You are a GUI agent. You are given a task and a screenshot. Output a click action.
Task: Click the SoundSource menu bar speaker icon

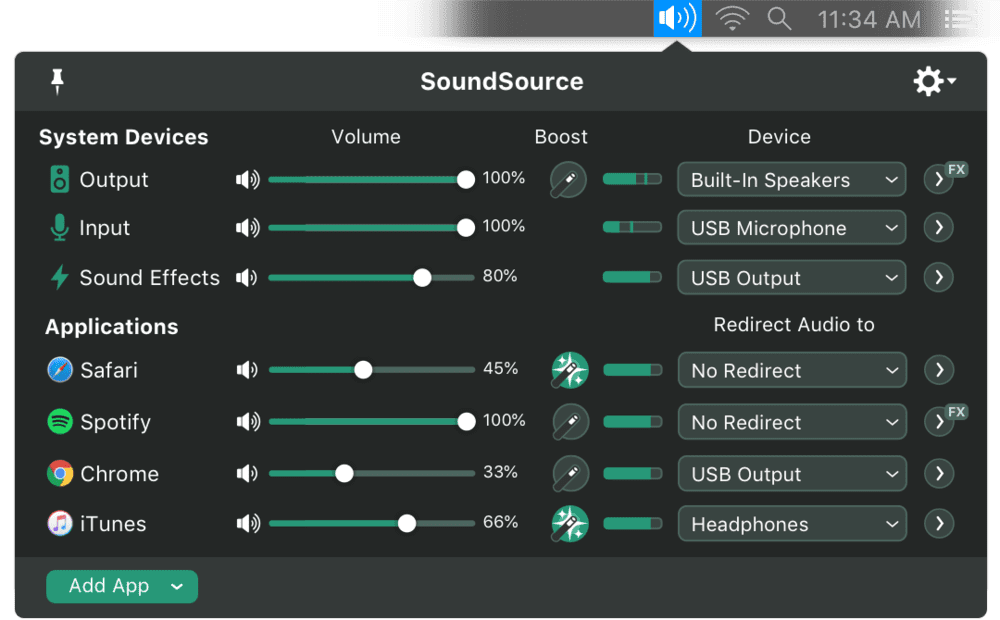[677, 18]
